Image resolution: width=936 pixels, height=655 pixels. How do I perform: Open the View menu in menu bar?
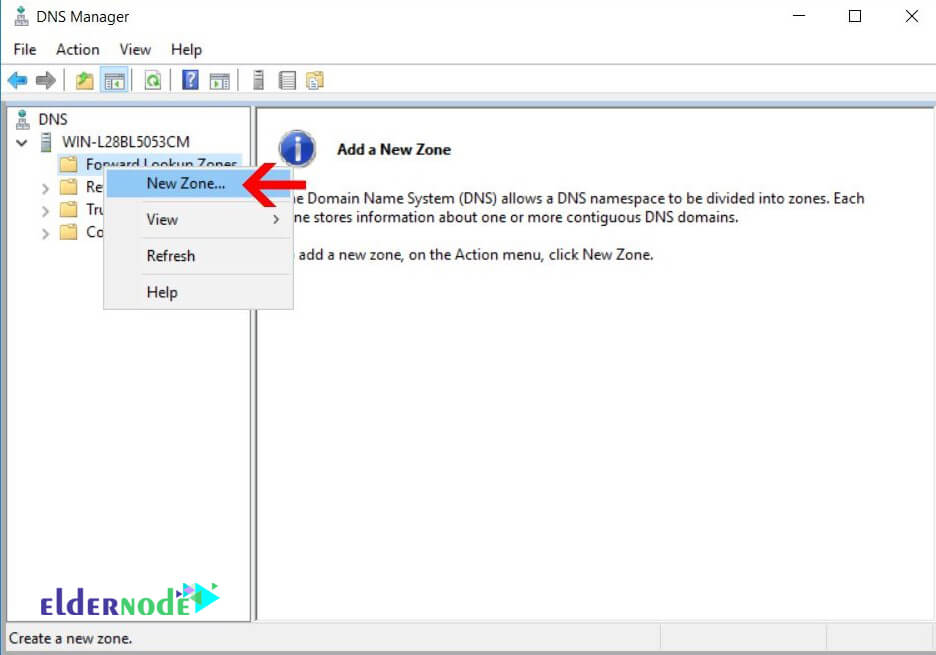(135, 50)
